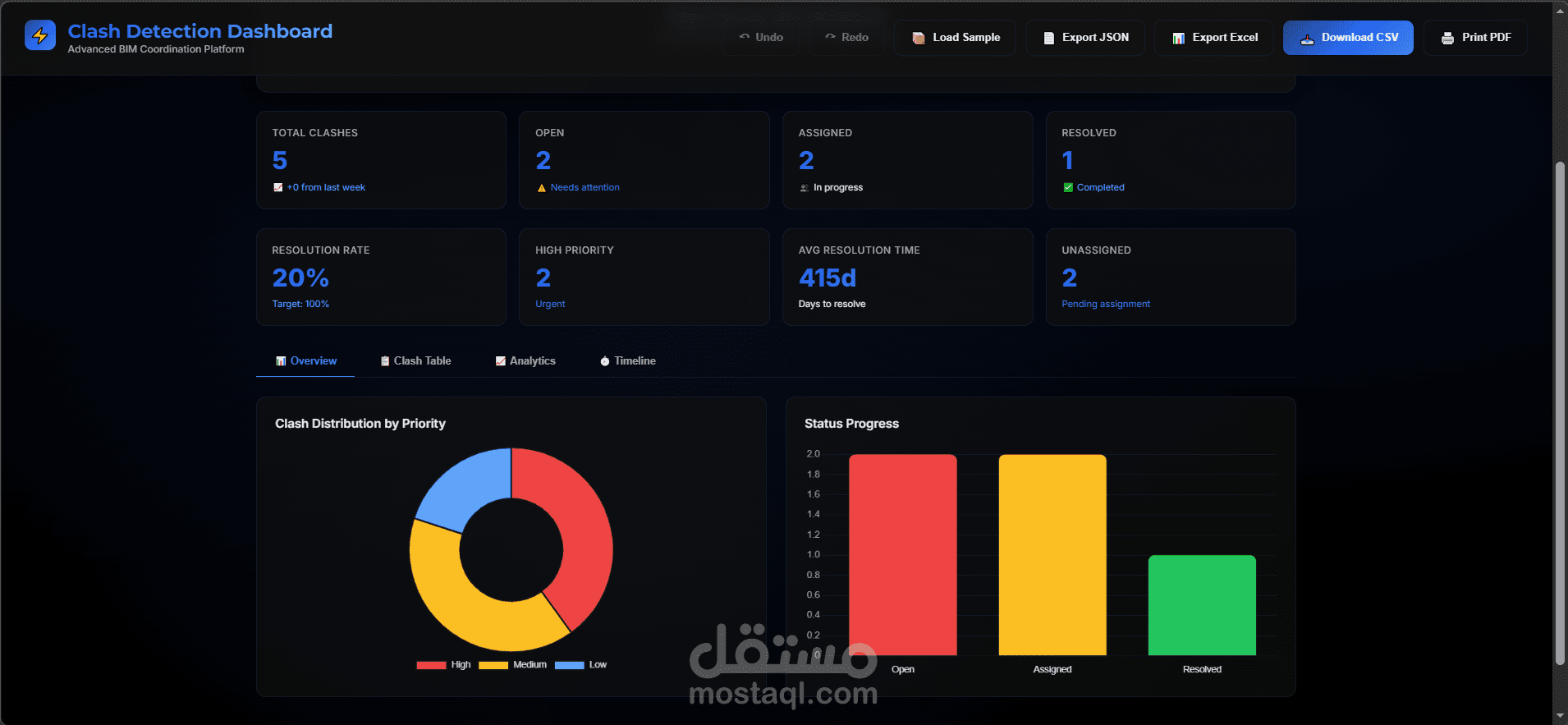Click the UNASSIGNED card label
Viewport: 1568px width, 725px height.
[1096, 250]
